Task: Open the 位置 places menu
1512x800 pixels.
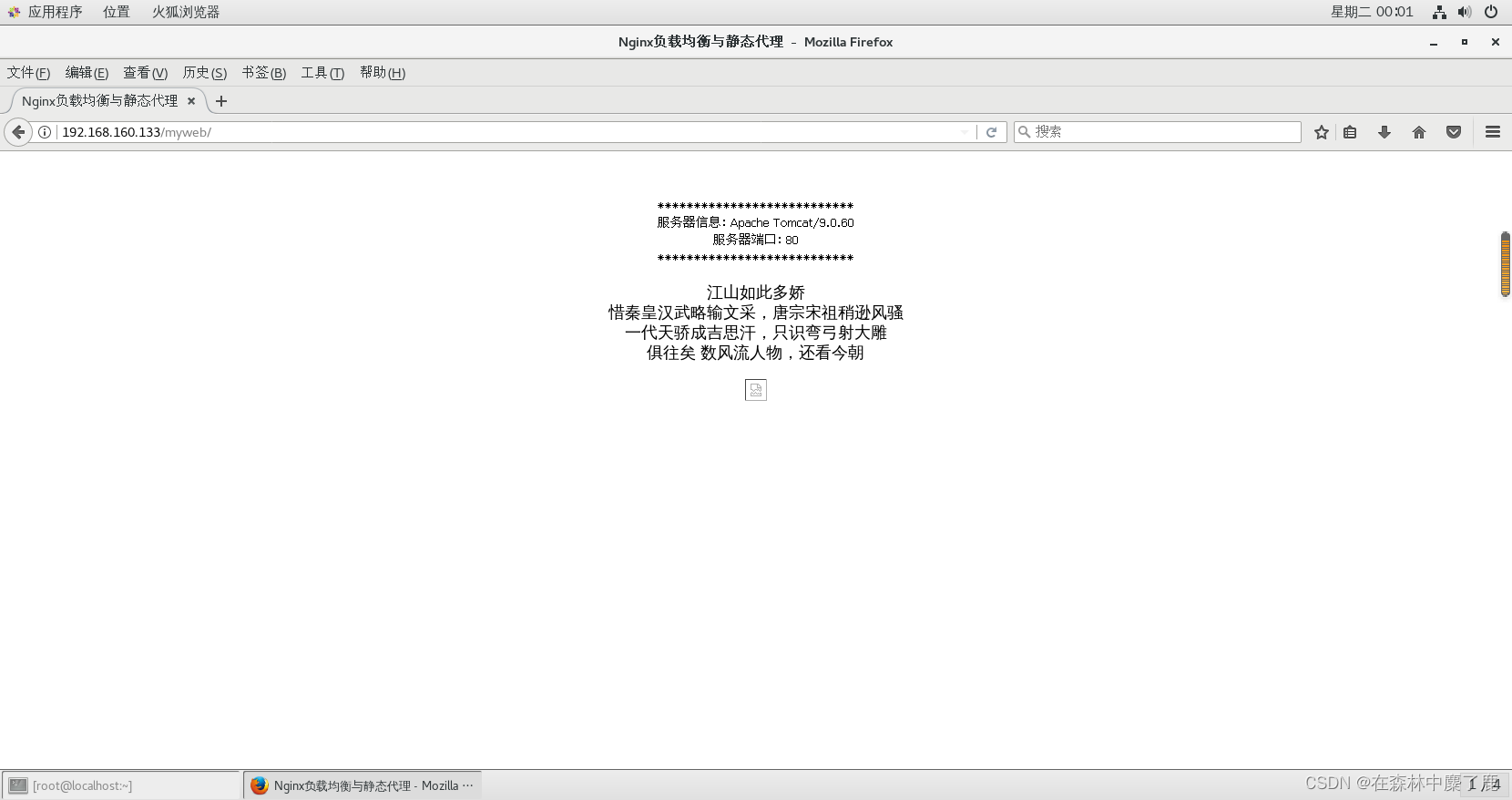Action: (x=117, y=12)
